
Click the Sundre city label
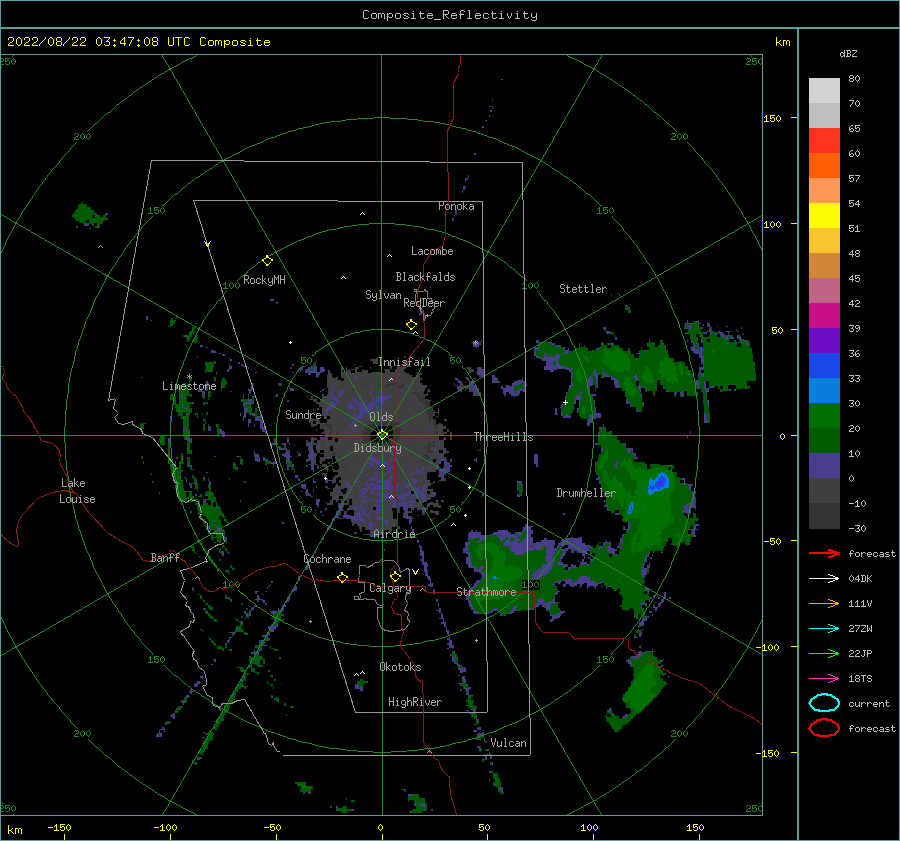coord(303,414)
